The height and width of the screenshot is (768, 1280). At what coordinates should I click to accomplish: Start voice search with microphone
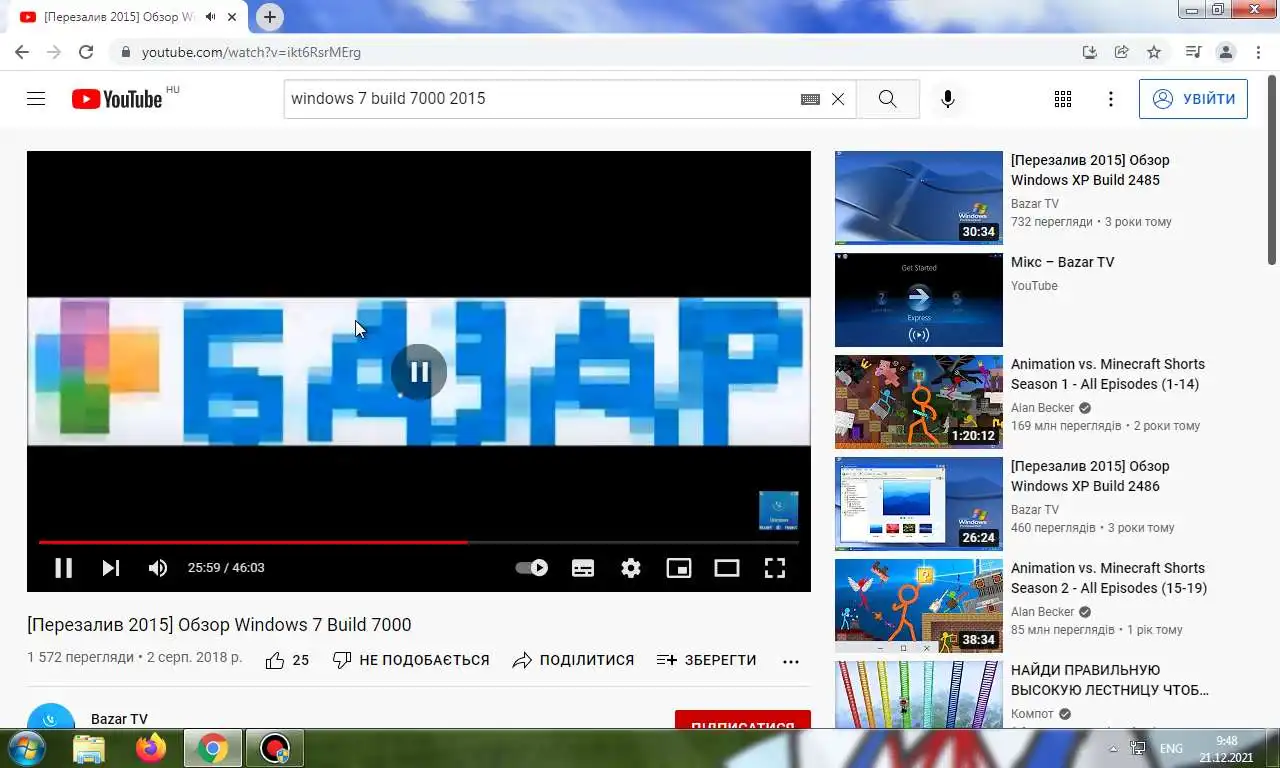point(948,99)
